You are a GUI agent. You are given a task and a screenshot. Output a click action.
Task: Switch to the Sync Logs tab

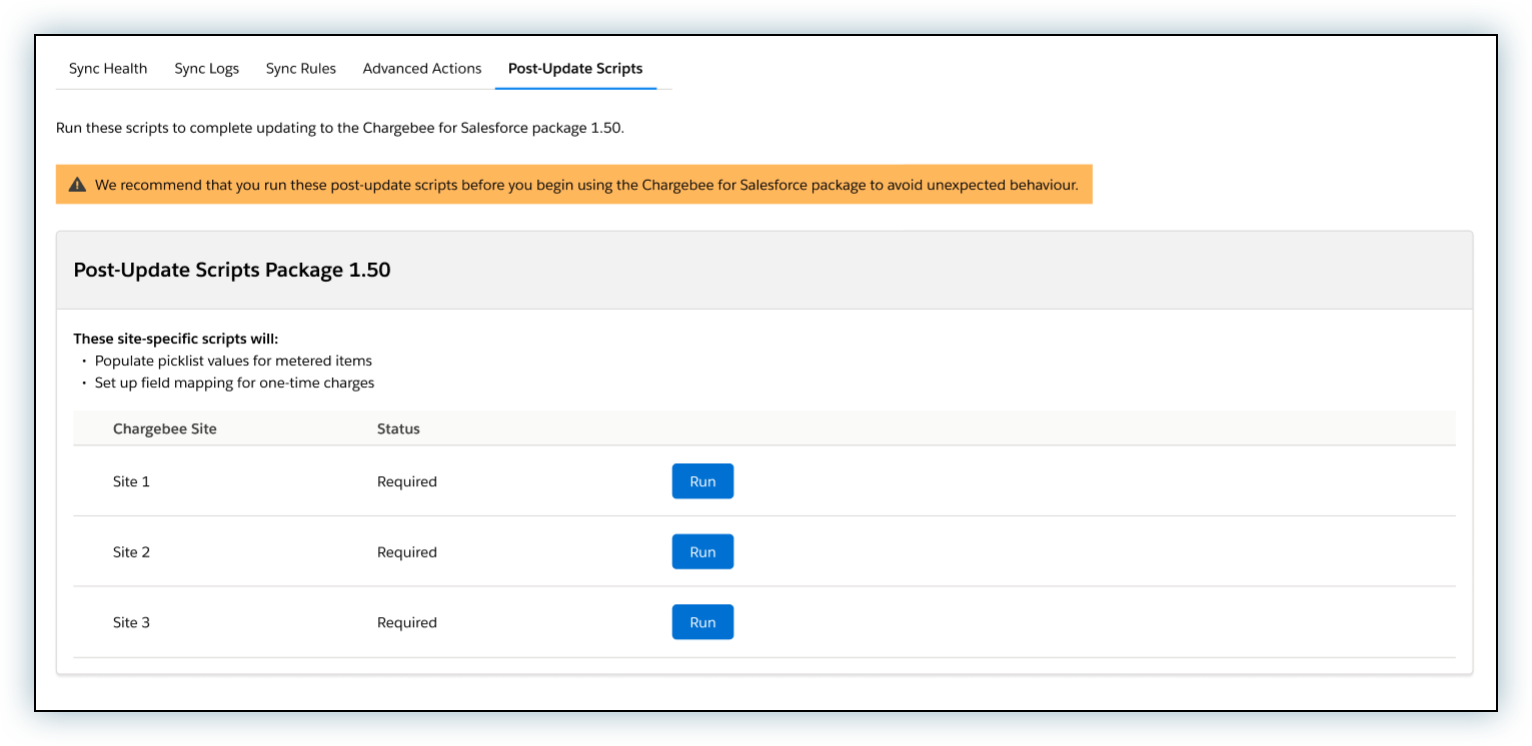pyautogui.click(x=206, y=69)
